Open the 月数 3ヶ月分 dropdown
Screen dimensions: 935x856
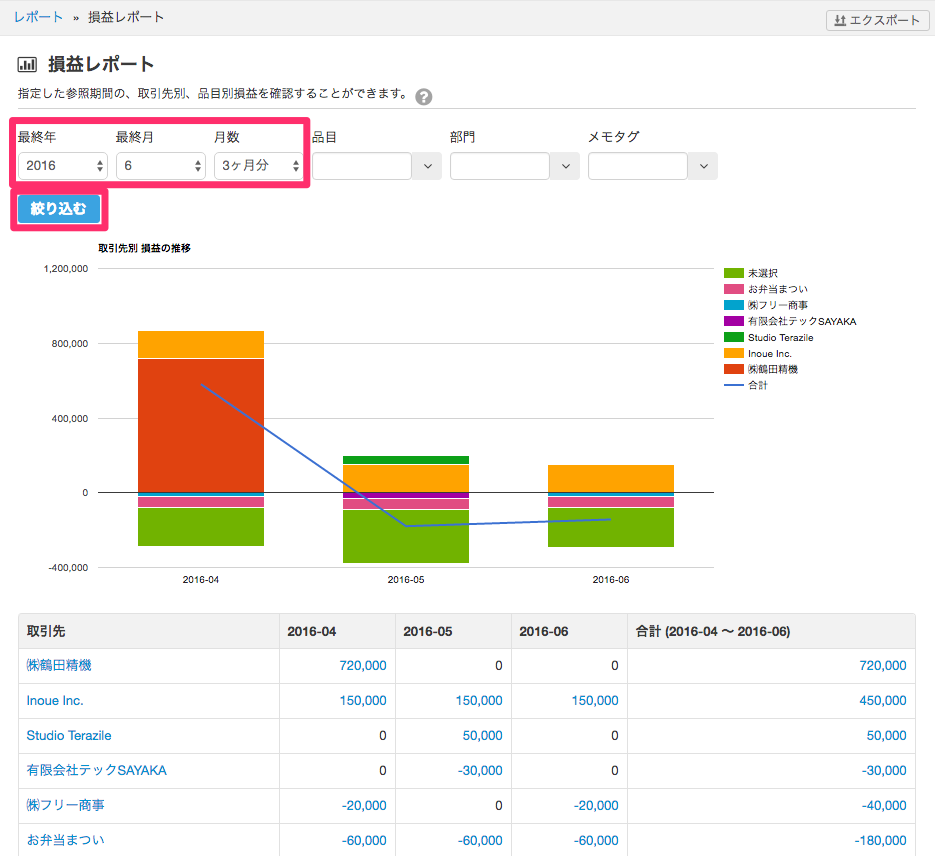pos(259,166)
